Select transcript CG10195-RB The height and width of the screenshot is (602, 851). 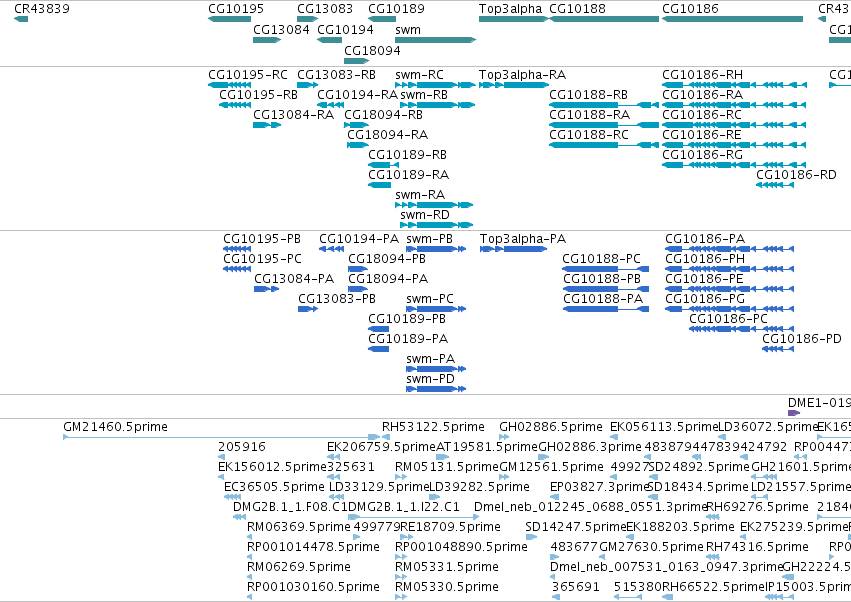(x=235, y=105)
